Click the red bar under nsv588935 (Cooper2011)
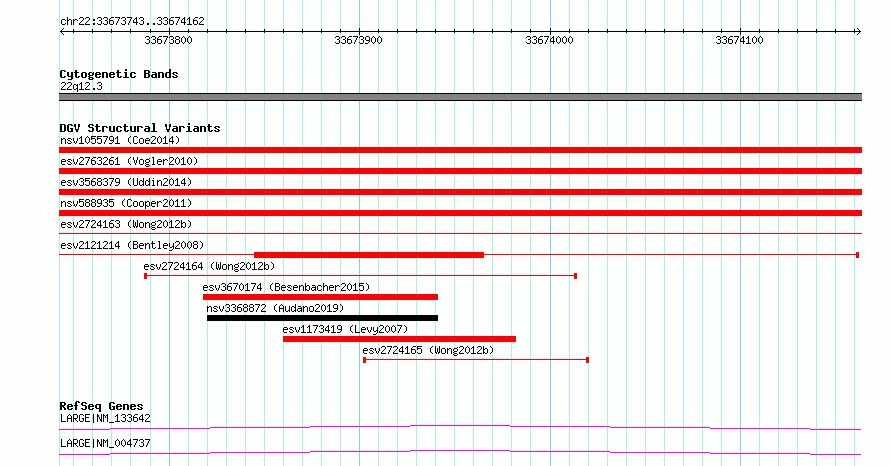This screenshot has height=466, width=890. click(460, 213)
